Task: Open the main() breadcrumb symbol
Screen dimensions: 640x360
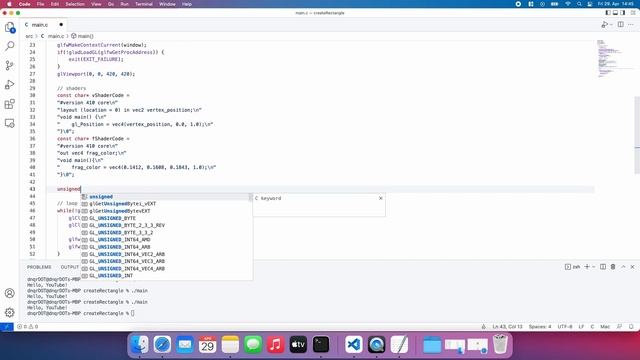Action: click(82, 36)
